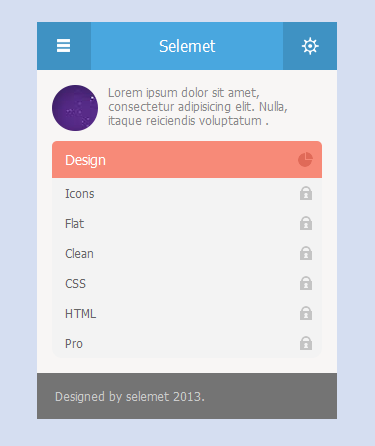This screenshot has height=446, width=375.
Task: Select the HTML list entry
Action: pyautogui.click(x=187, y=313)
